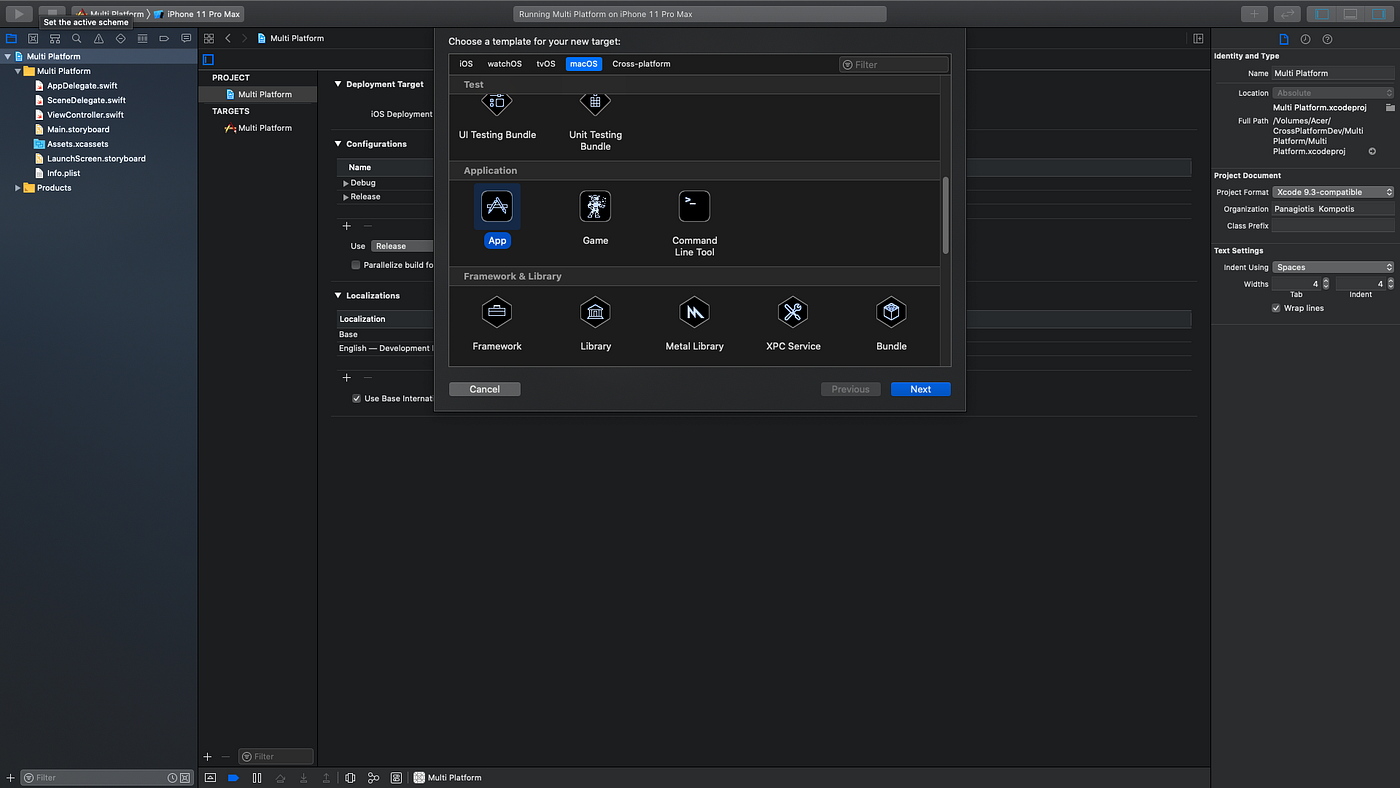This screenshot has width=1400, height=788.
Task: Select iPhone 11 Pro Max run destination
Action: click(198, 14)
